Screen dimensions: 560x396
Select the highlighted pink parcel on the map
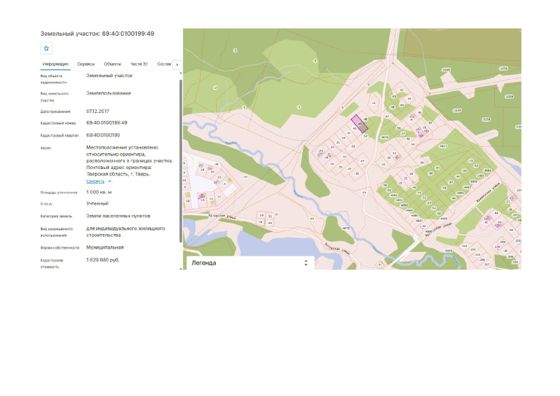click(359, 124)
